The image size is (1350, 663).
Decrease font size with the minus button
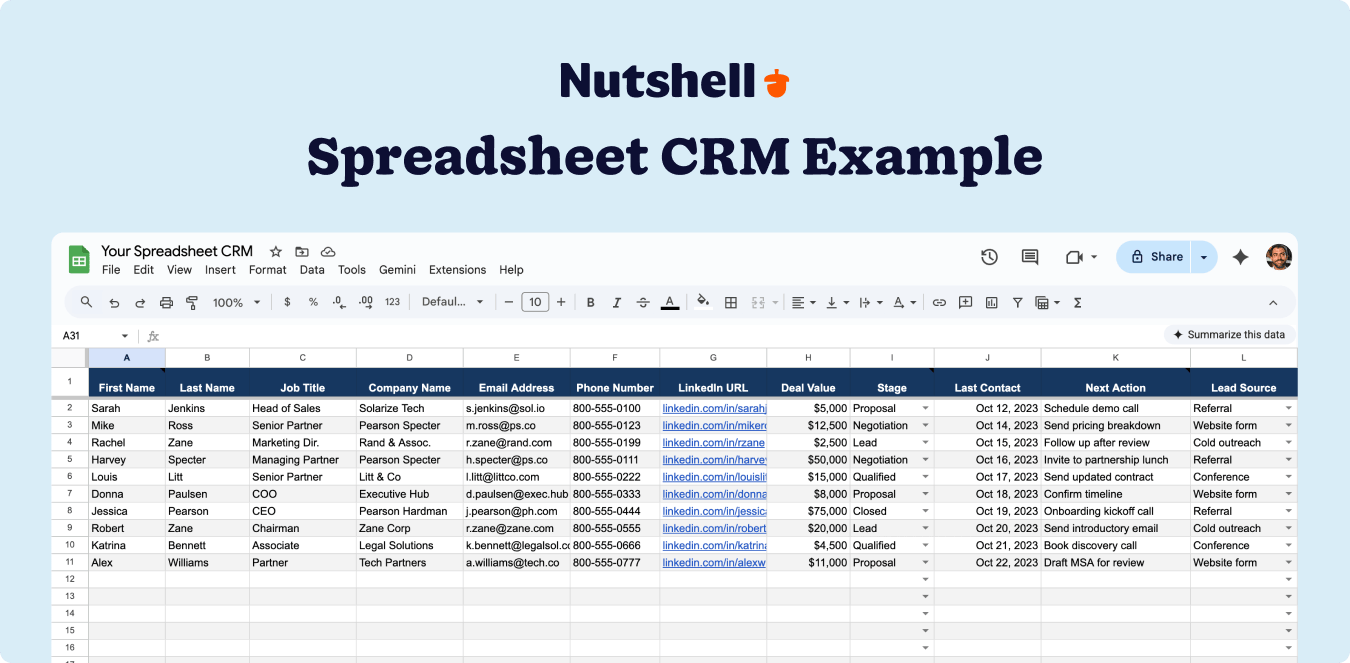click(509, 302)
